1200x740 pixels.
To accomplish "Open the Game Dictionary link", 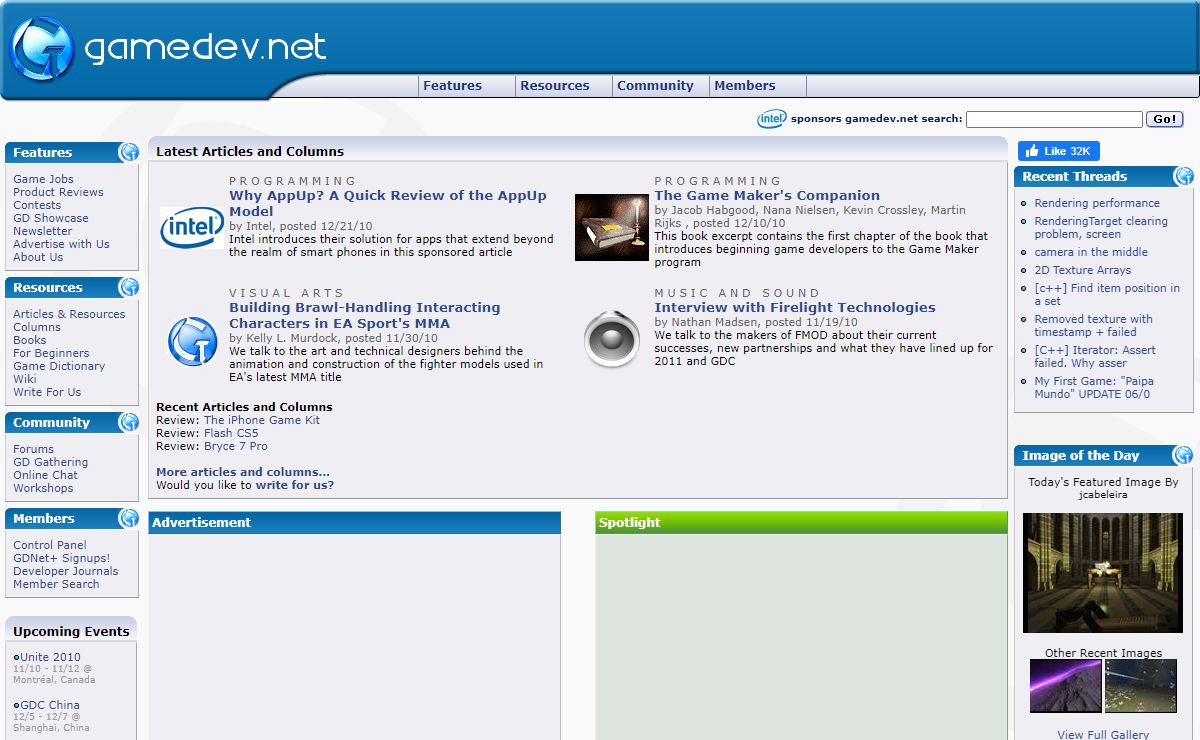I will point(59,366).
